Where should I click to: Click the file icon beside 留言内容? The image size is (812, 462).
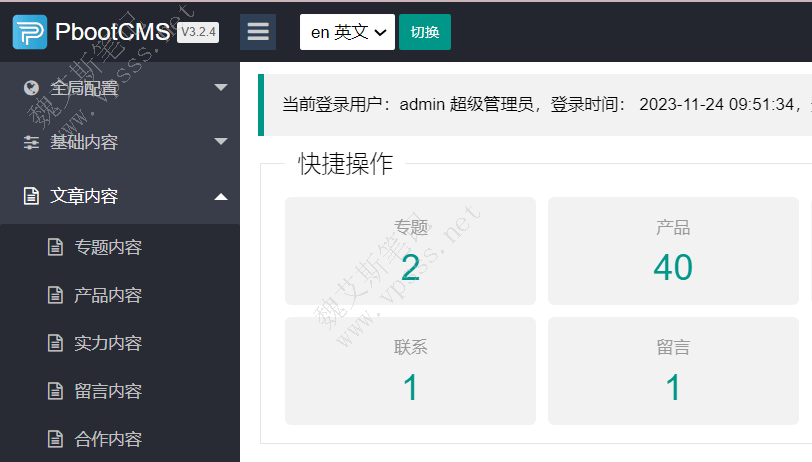[x=55, y=391]
